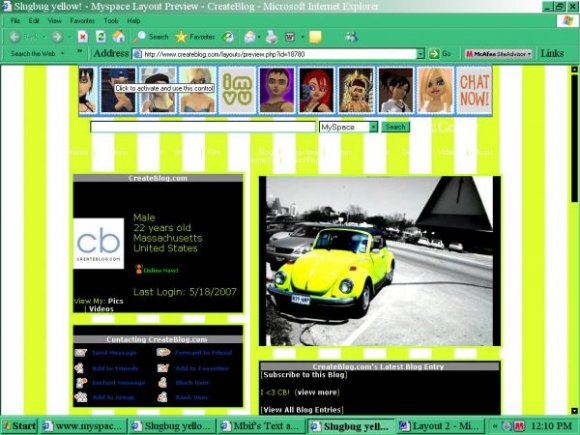Click View All Blog Entries link

[x=302, y=410]
